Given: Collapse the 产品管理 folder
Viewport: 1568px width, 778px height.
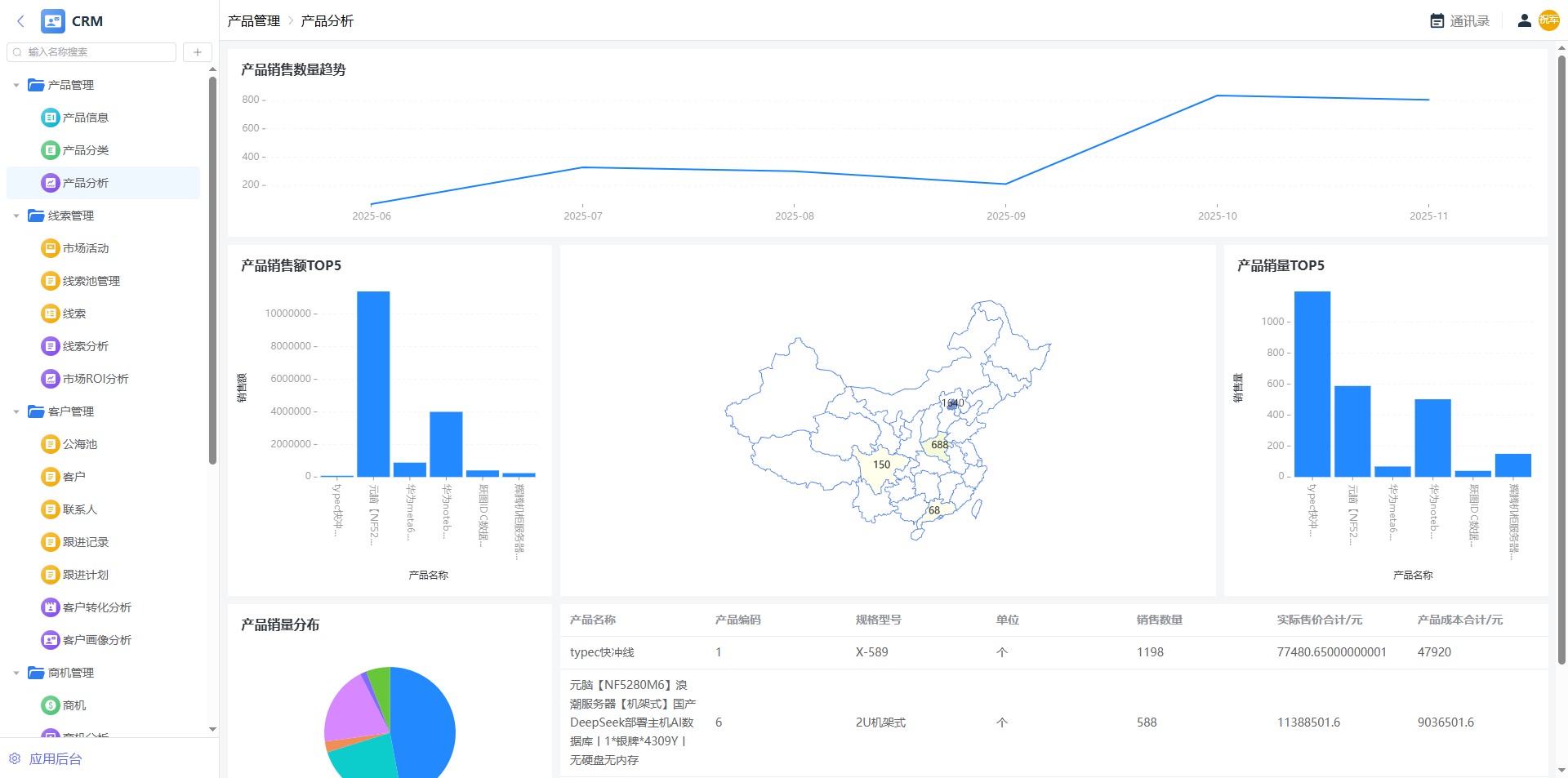Looking at the screenshot, I should pos(16,85).
